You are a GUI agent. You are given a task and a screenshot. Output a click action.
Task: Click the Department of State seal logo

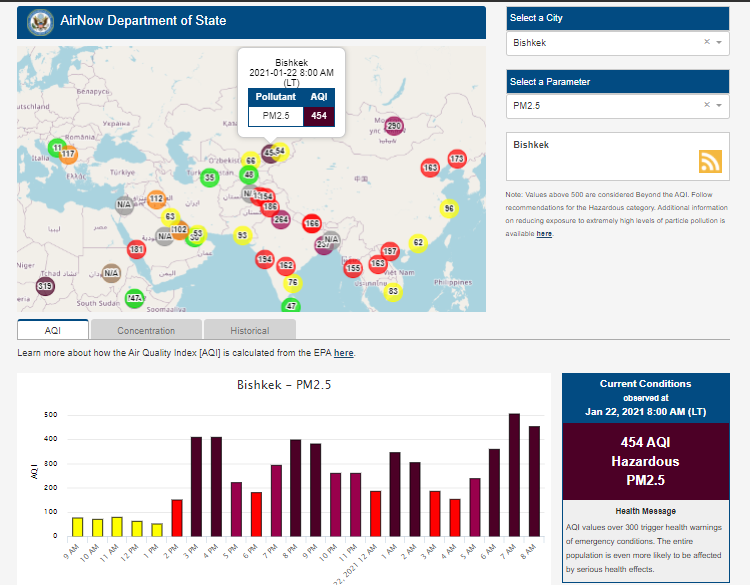pyautogui.click(x=41, y=21)
